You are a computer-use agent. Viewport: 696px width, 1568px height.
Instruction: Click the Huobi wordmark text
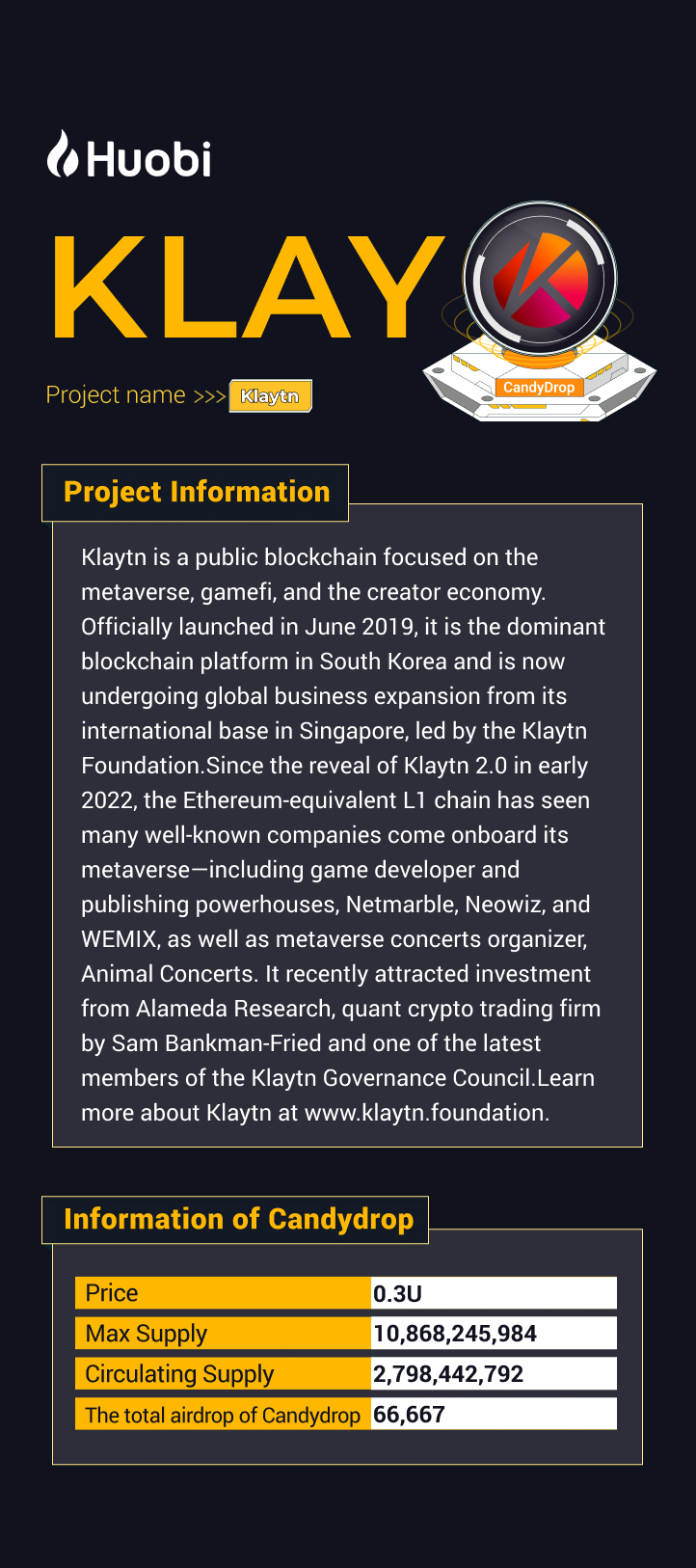click(x=148, y=159)
